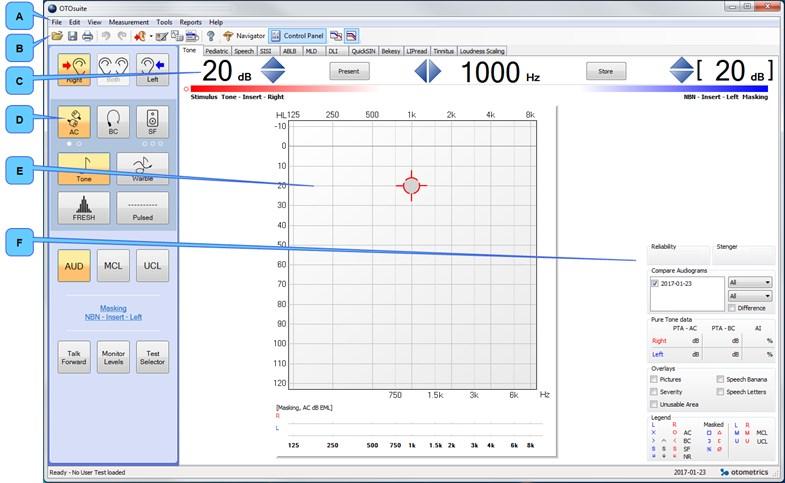Click the Open folder toolbar icon
785x483 pixels.
pos(57,36)
